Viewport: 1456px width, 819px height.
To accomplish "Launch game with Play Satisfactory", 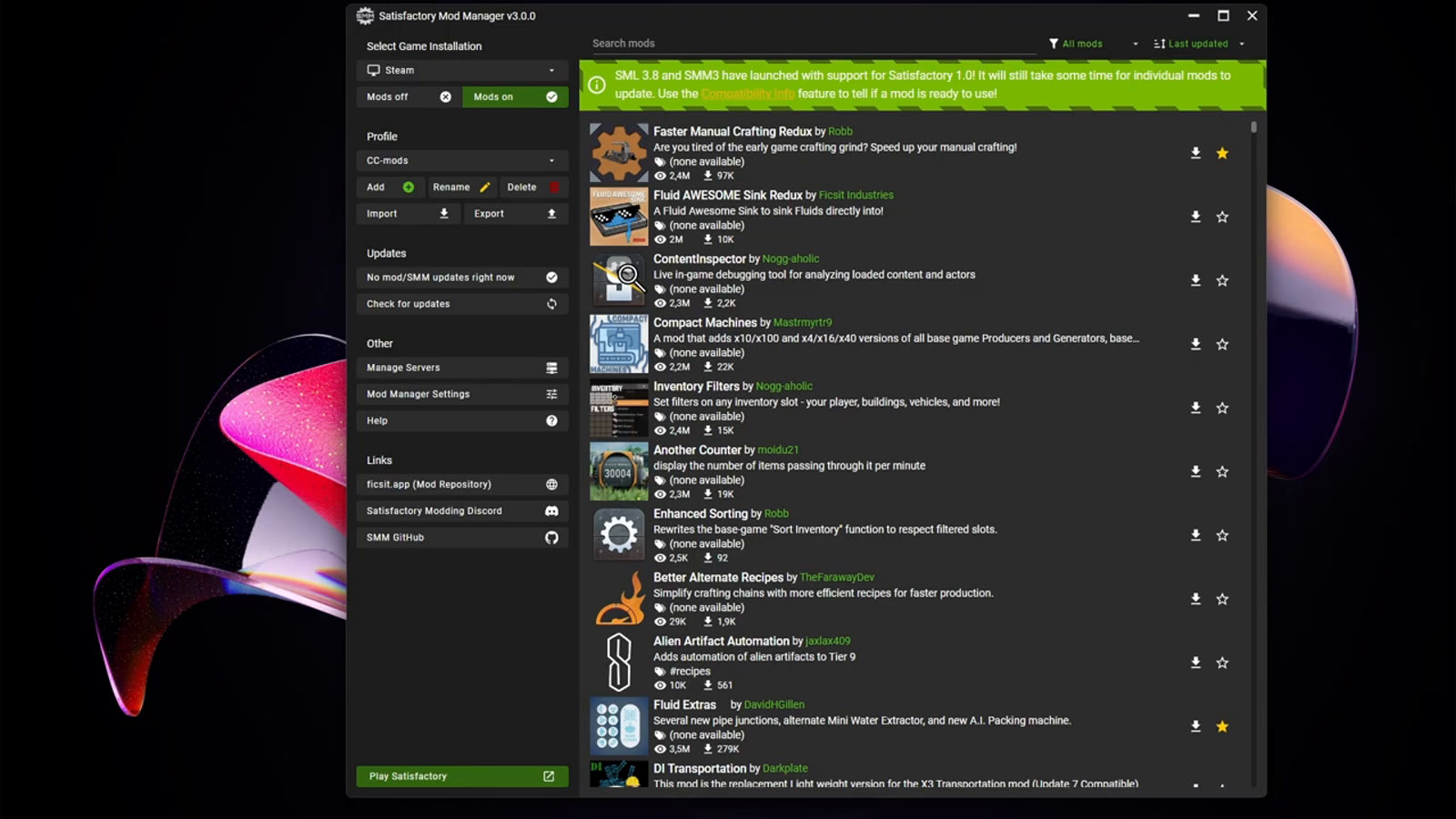I will (x=462, y=776).
